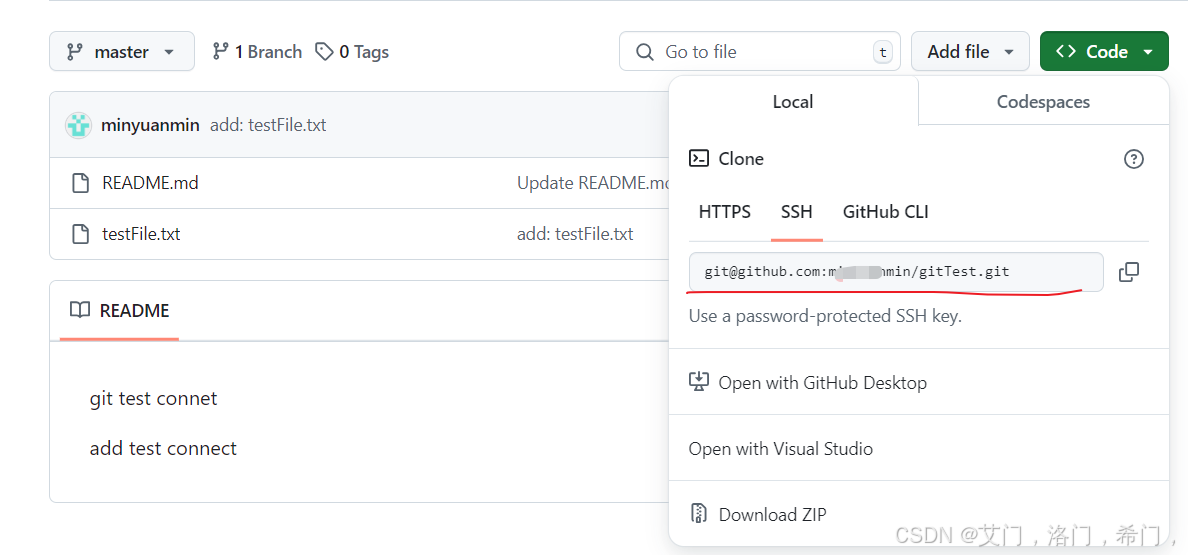Click the Use a password-protected SSH key text

coord(825,316)
